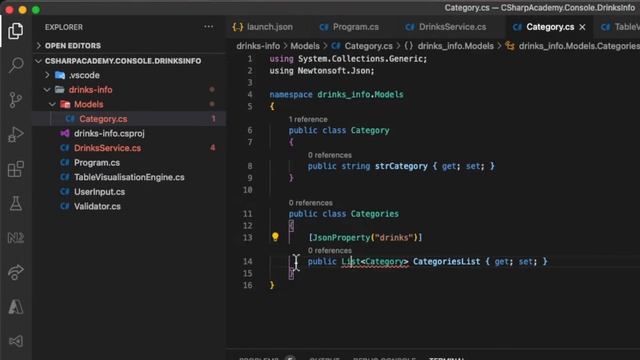Click the strCategory property name on line 8
This screenshot has height=360, width=640.
[x=401, y=166]
